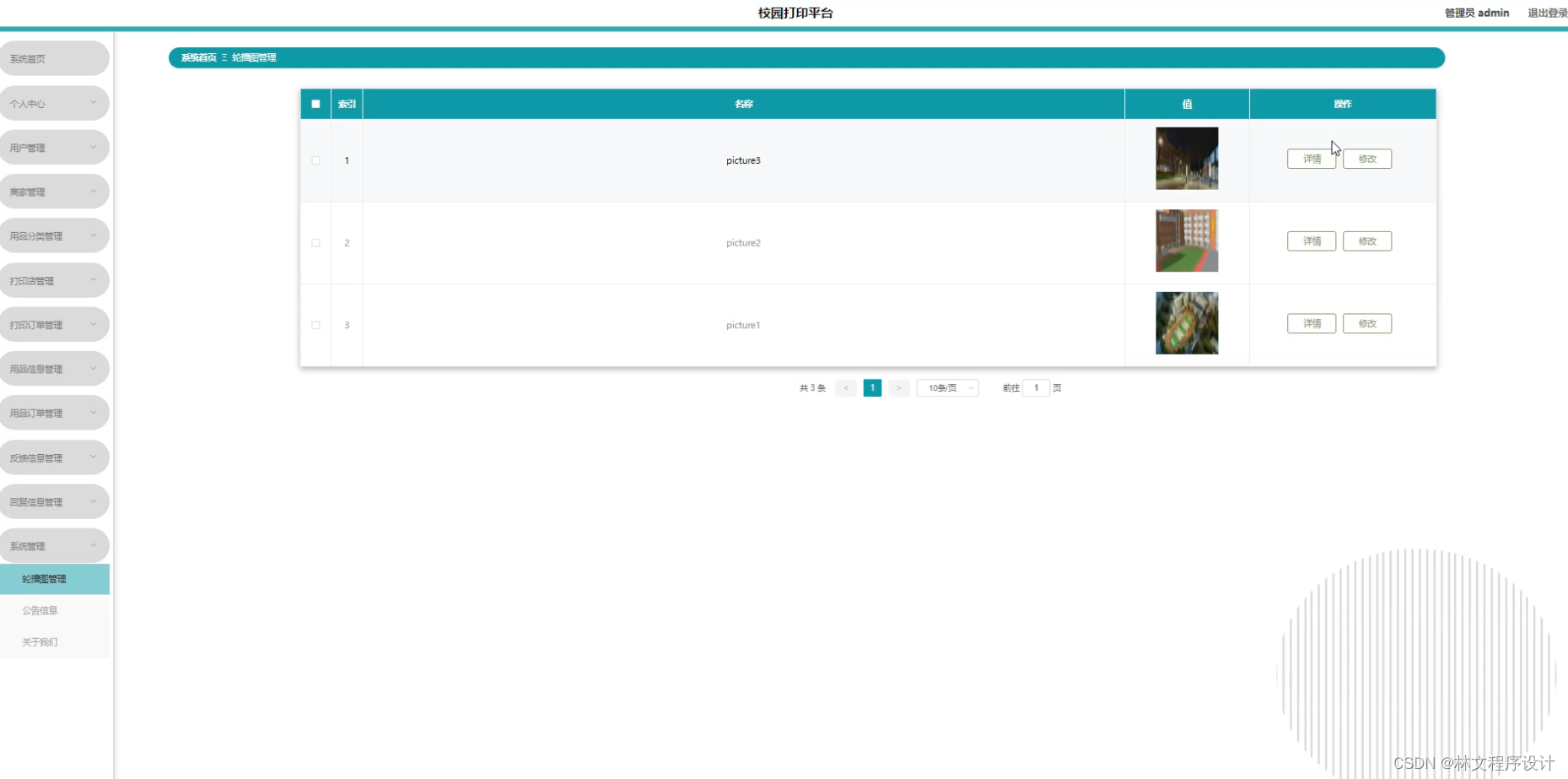Click 退出登录 to log out
The height and width of the screenshot is (779, 1568).
tap(1548, 13)
